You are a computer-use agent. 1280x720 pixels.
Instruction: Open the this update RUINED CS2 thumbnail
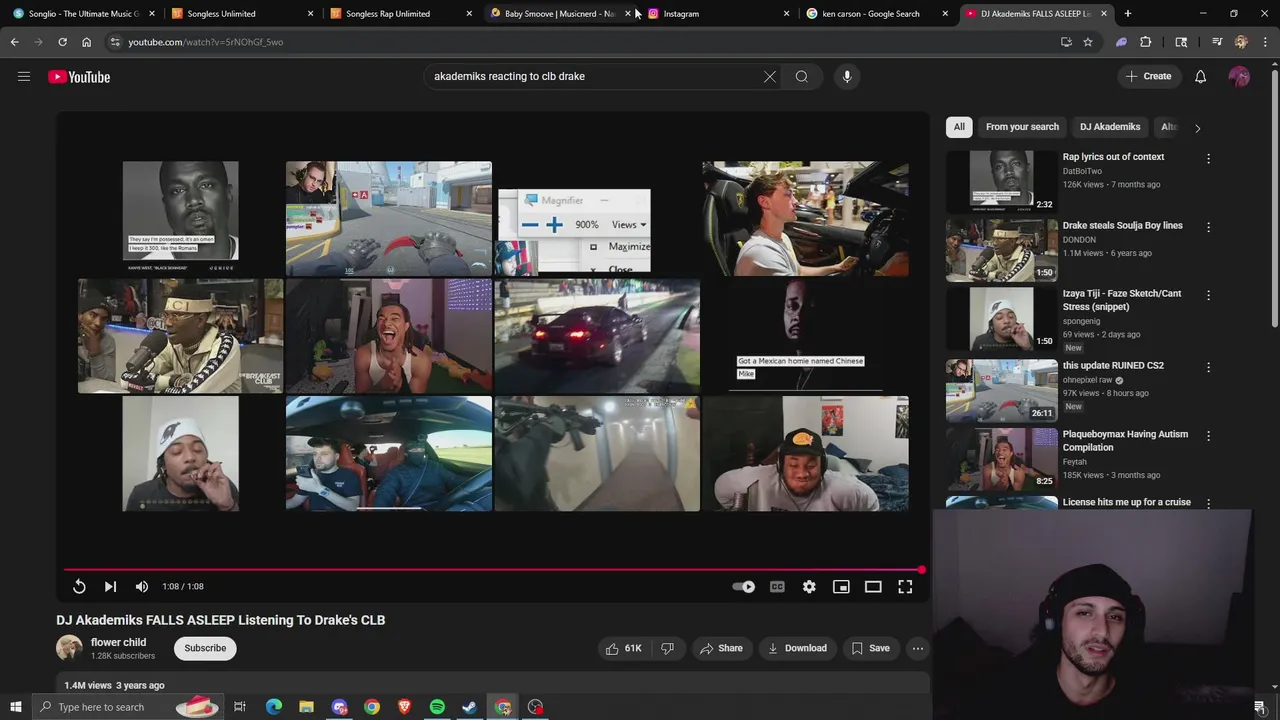coord(1001,389)
